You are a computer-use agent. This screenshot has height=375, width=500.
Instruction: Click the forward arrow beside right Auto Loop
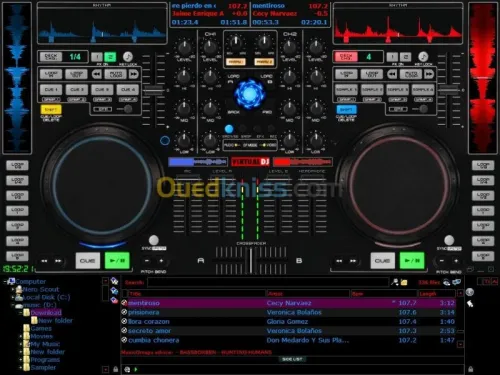[429, 74]
